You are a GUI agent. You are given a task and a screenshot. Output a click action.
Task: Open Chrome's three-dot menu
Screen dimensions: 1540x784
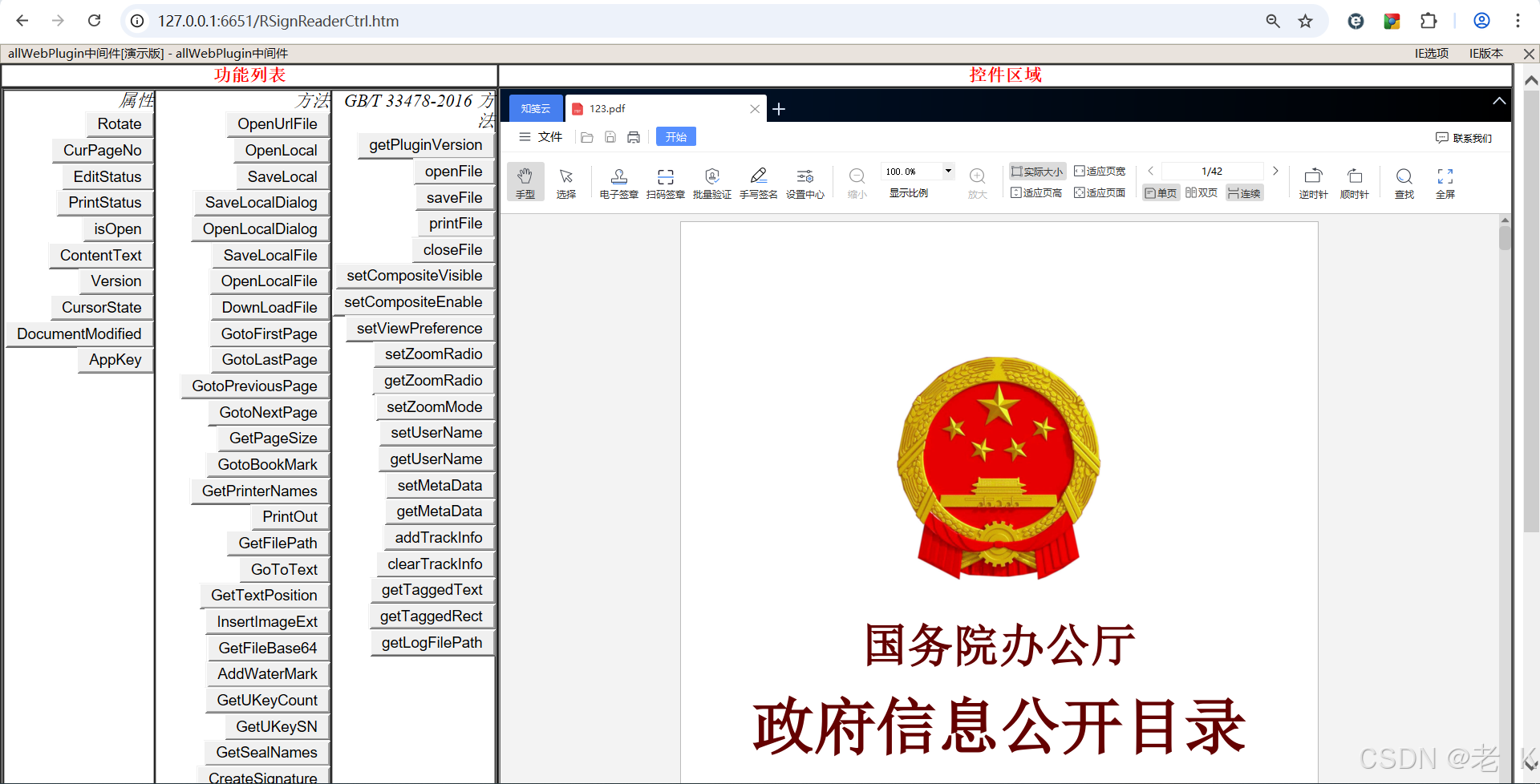tap(1518, 21)
